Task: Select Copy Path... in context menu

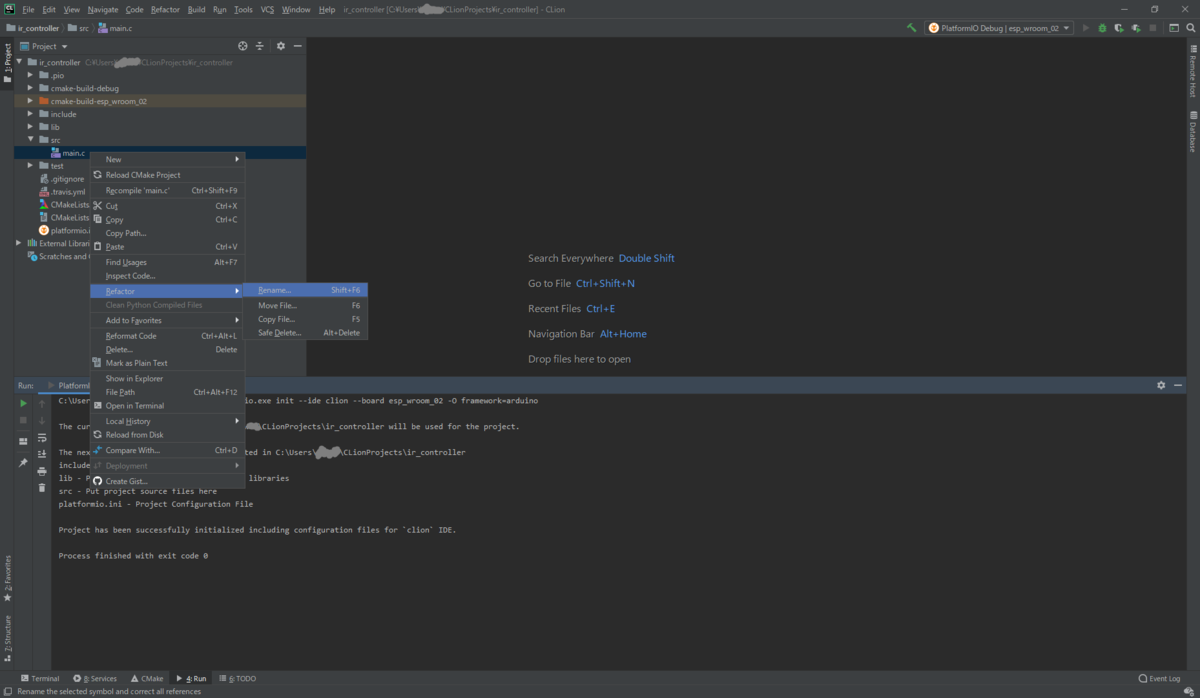Action: point(167,233)
